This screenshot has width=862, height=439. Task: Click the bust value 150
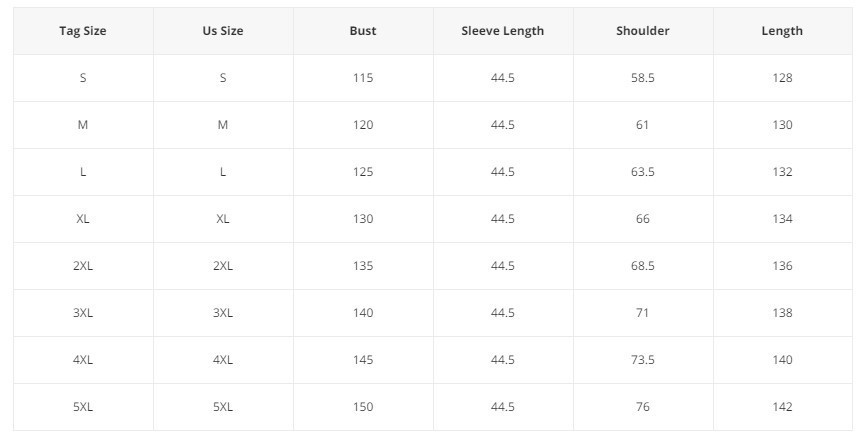click(363, 407)
